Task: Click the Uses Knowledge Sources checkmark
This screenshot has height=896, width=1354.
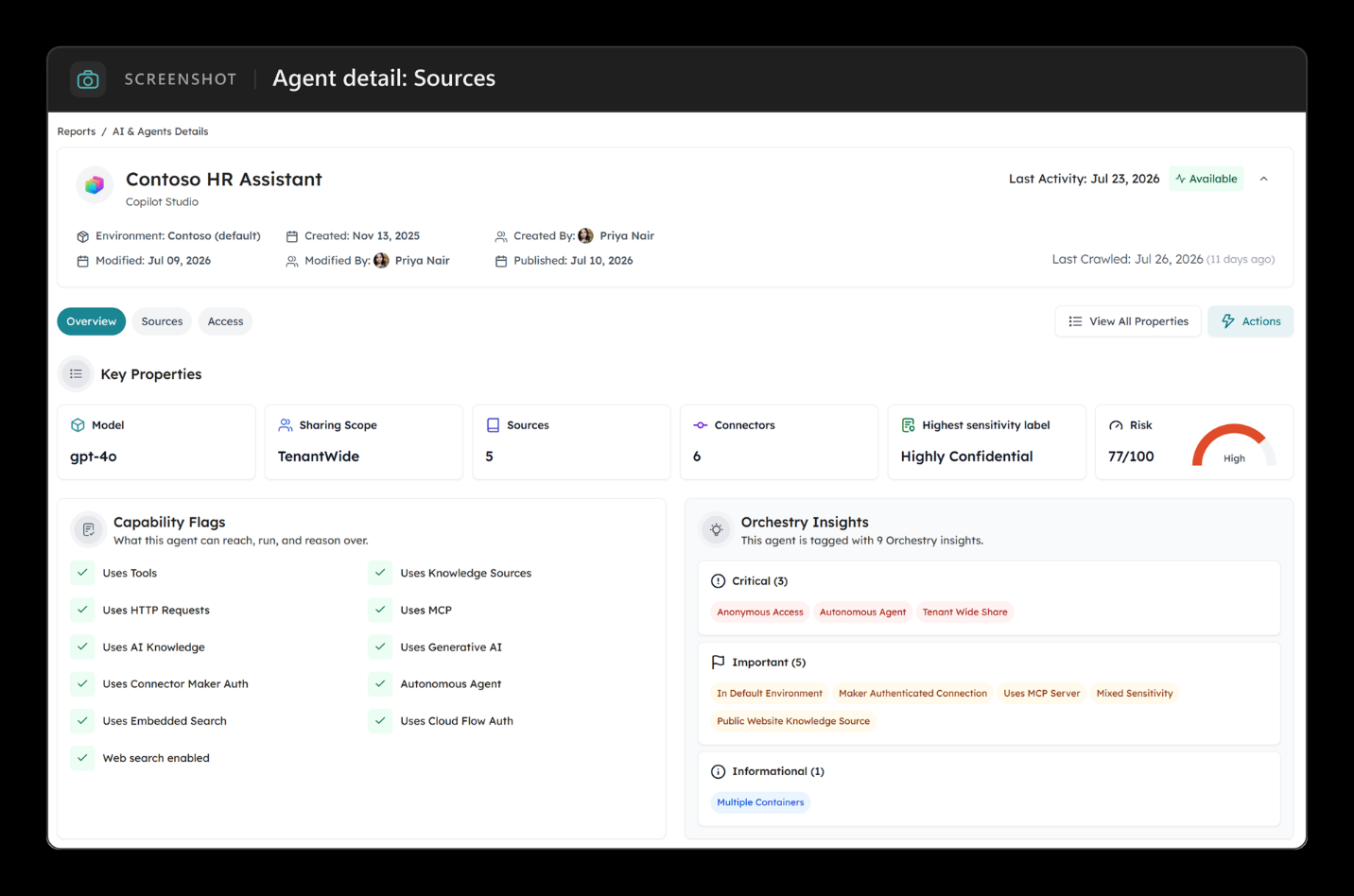Action: point(380,573)
